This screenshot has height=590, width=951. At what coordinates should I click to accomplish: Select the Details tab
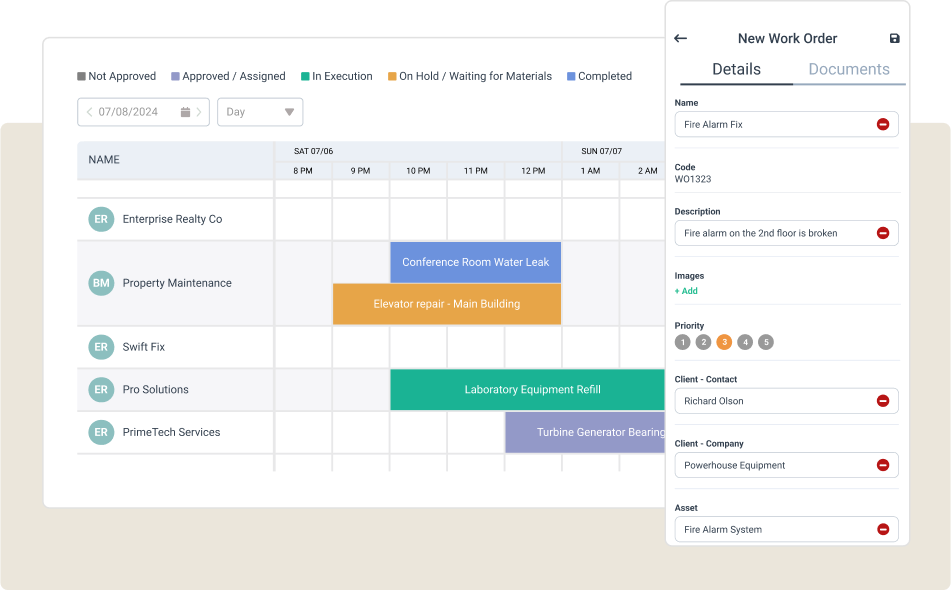click(736, 69)
